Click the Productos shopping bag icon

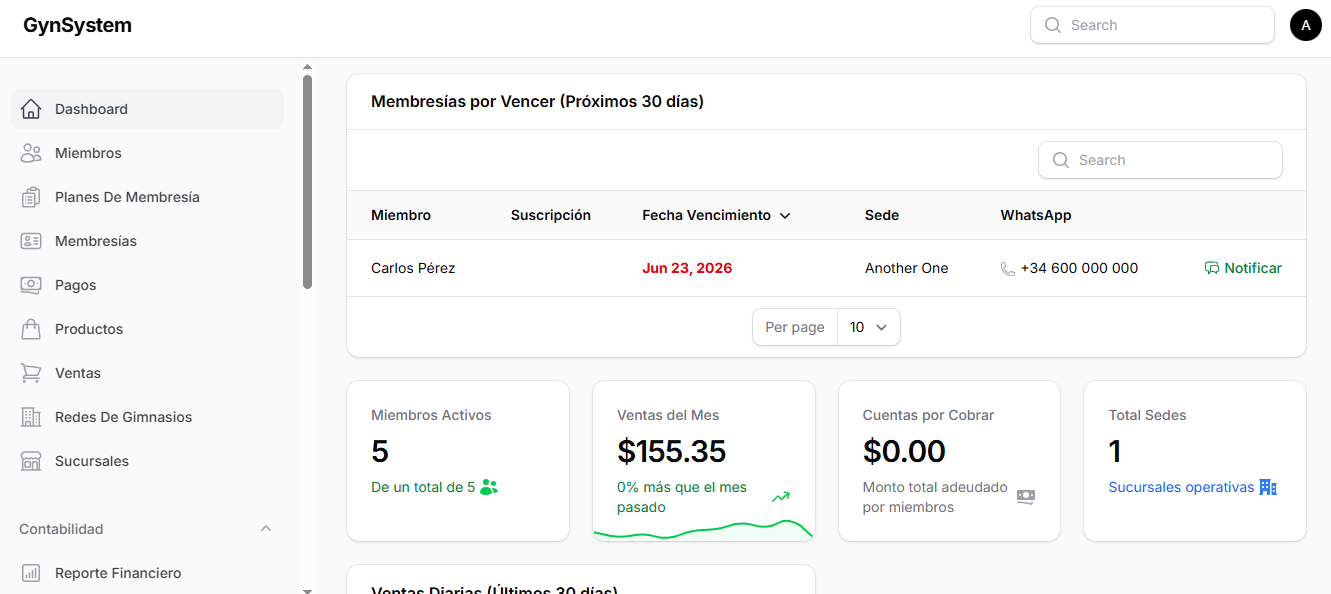coord(31,329)
